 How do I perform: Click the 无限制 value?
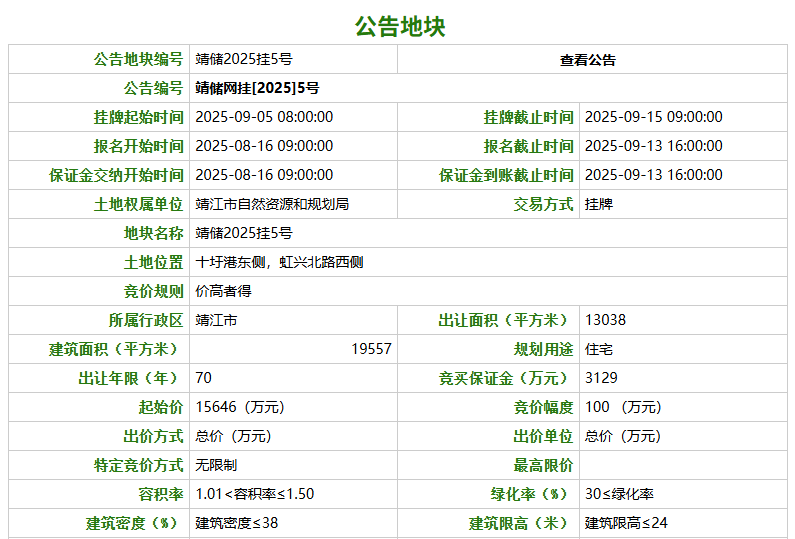tap(216, 465)
